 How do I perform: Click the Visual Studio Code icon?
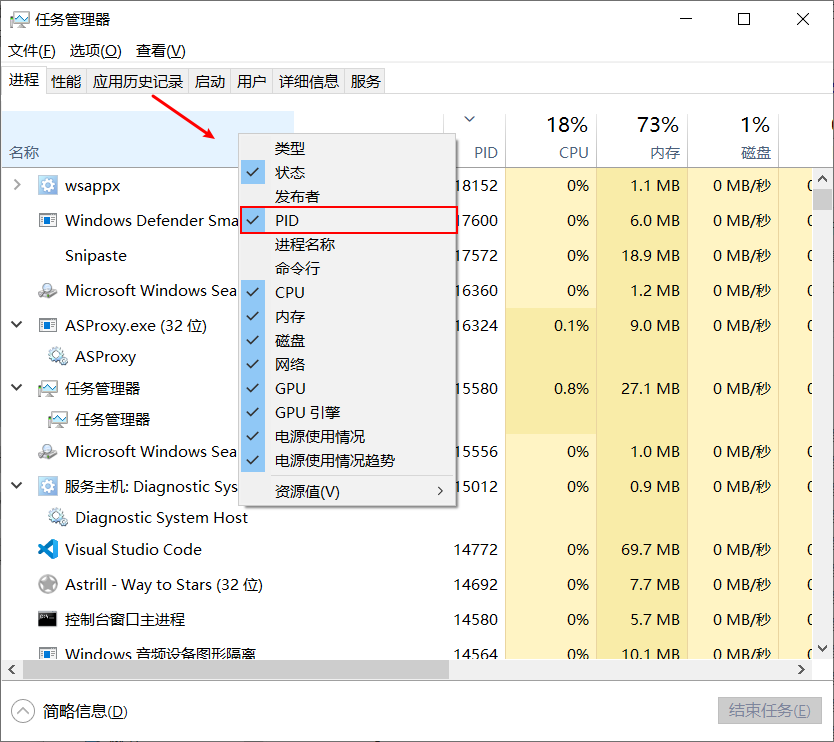tap(48, 549)
